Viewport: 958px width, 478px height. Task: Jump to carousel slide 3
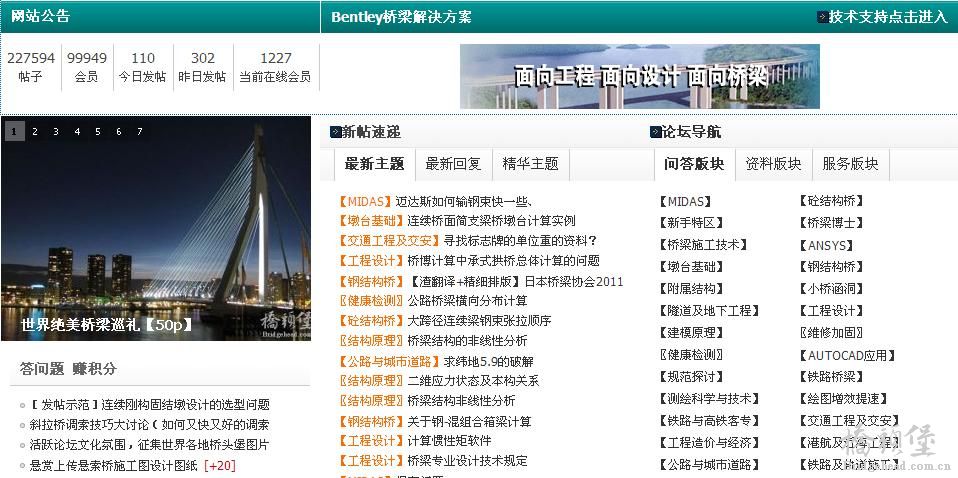[56, 131]
